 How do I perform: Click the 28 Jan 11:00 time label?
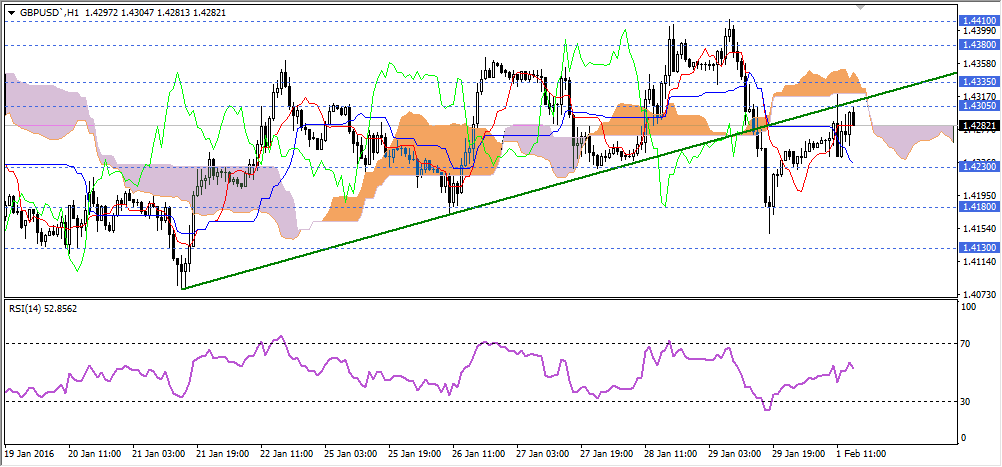670,454
